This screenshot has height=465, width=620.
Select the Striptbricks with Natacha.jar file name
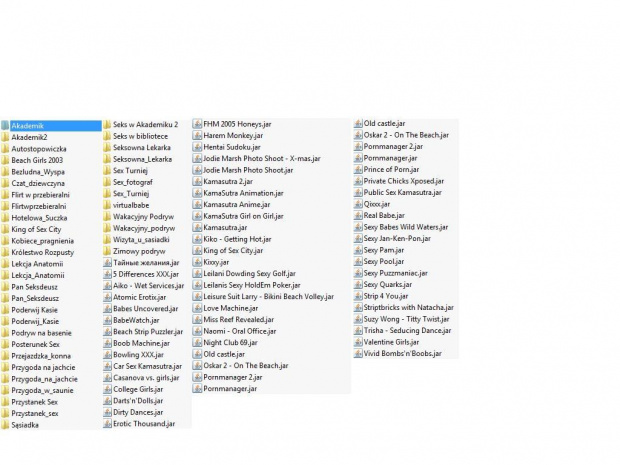point(408,308)
